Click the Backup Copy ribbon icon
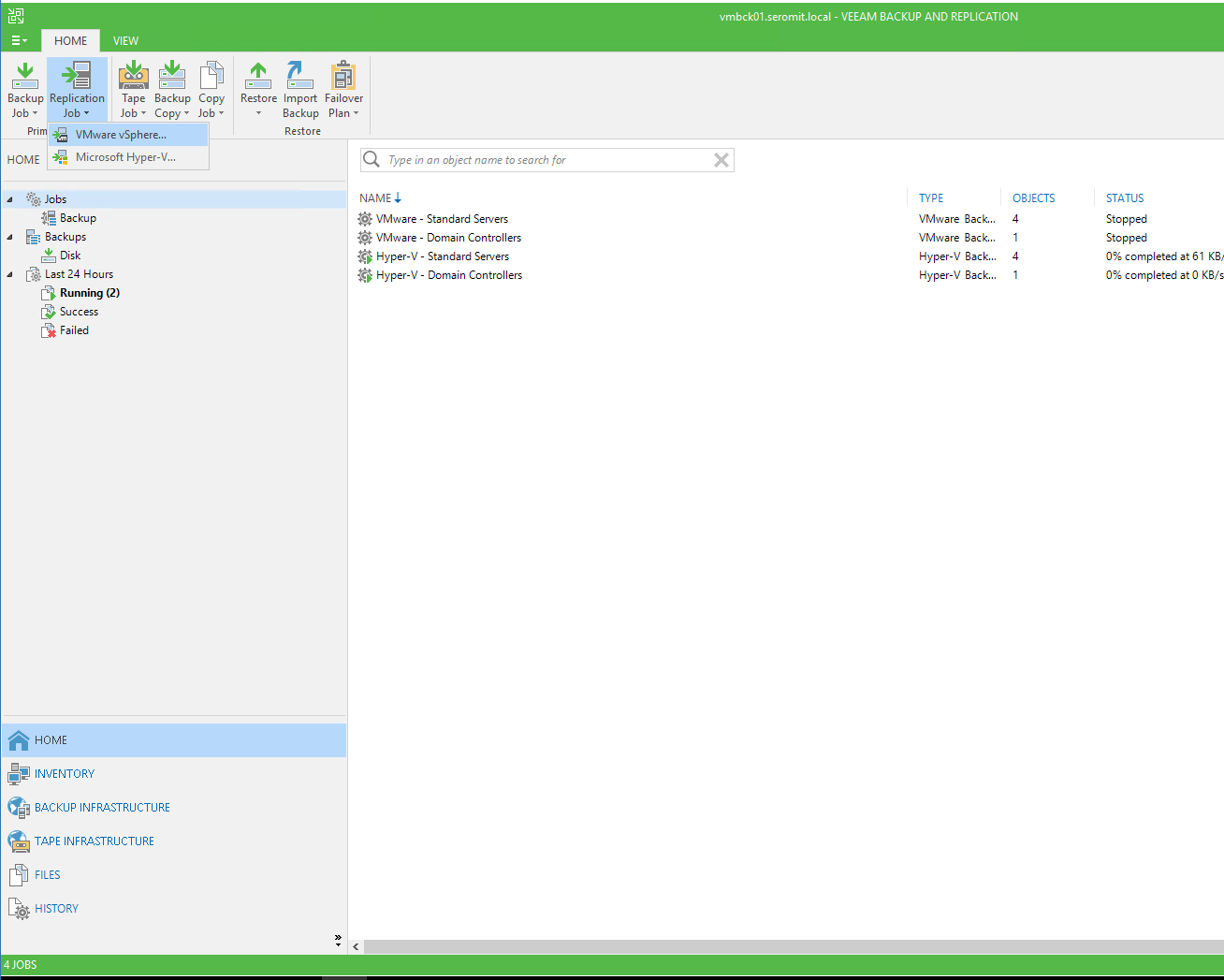 [172, 75]
